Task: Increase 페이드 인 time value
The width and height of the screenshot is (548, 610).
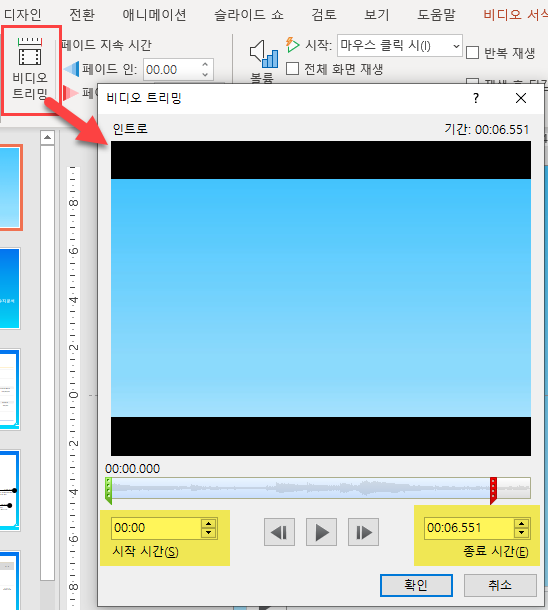Action: pyautogui.click(x=205, y=64)
